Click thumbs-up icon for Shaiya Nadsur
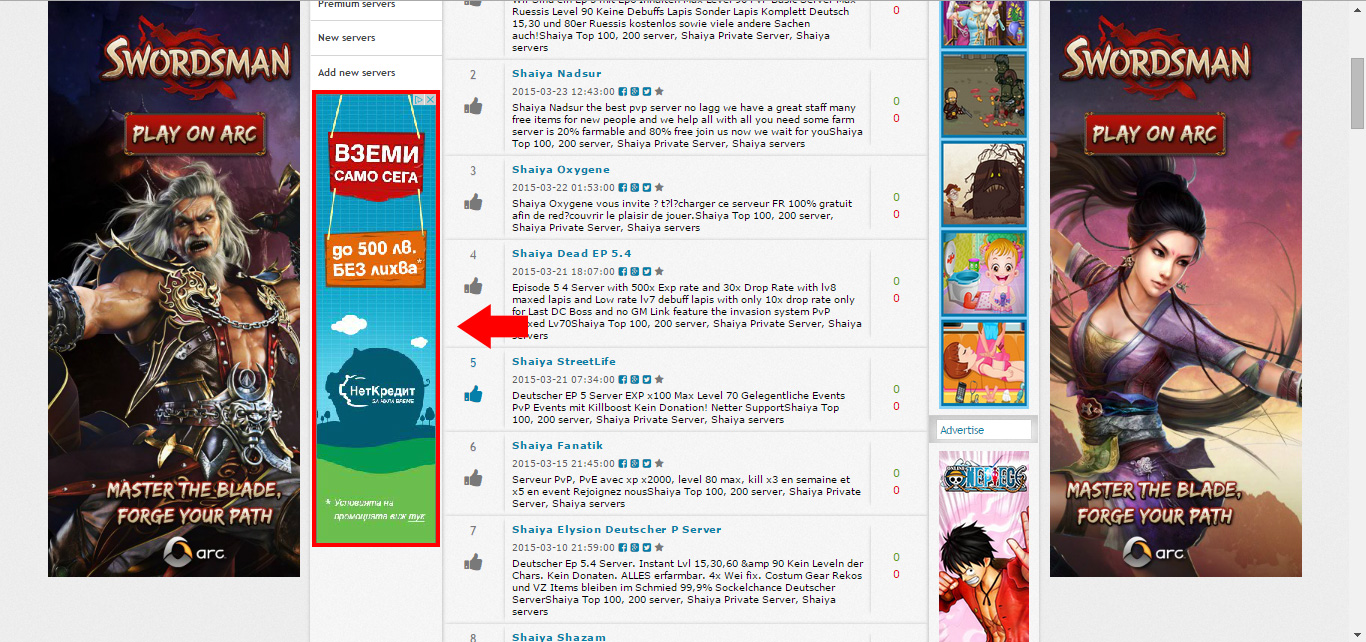The image size is (1366, 642). coord(473,106)
